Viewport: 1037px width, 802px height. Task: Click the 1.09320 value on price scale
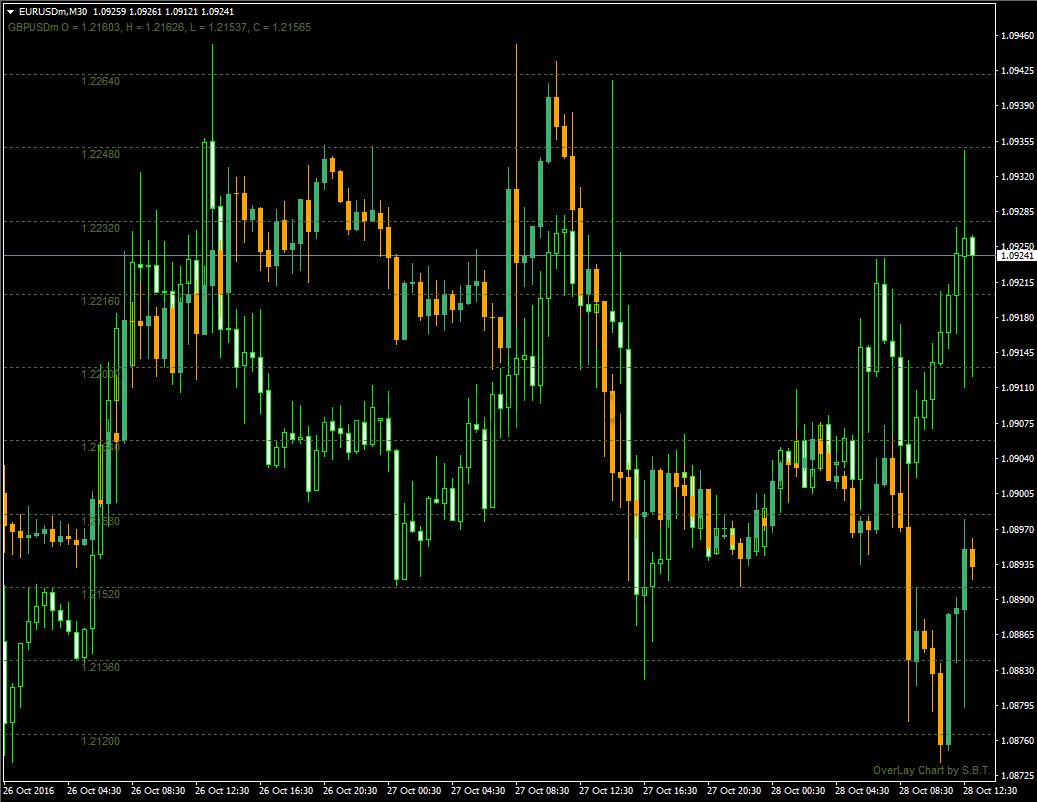point(1016,177)
